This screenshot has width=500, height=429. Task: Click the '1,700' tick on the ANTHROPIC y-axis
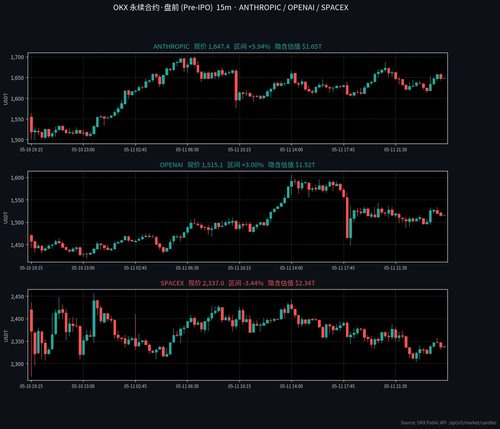(17, 57)
